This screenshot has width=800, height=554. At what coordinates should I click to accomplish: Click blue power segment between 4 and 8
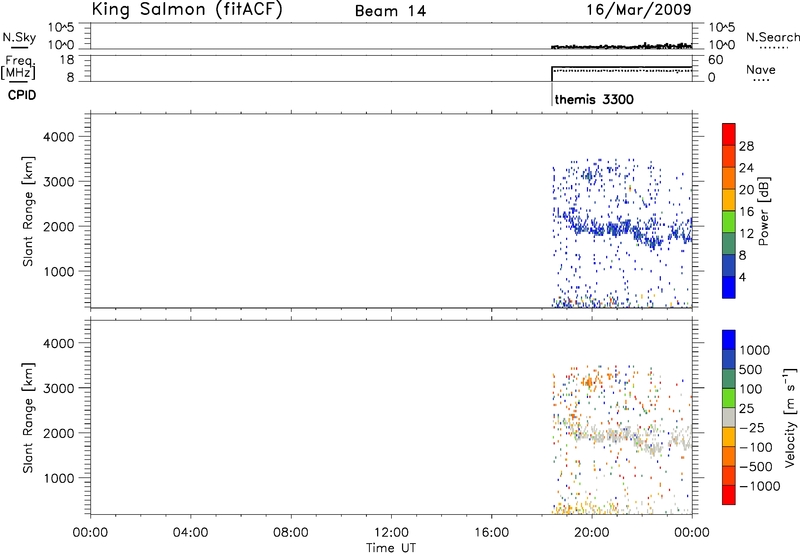pos(729,265)
